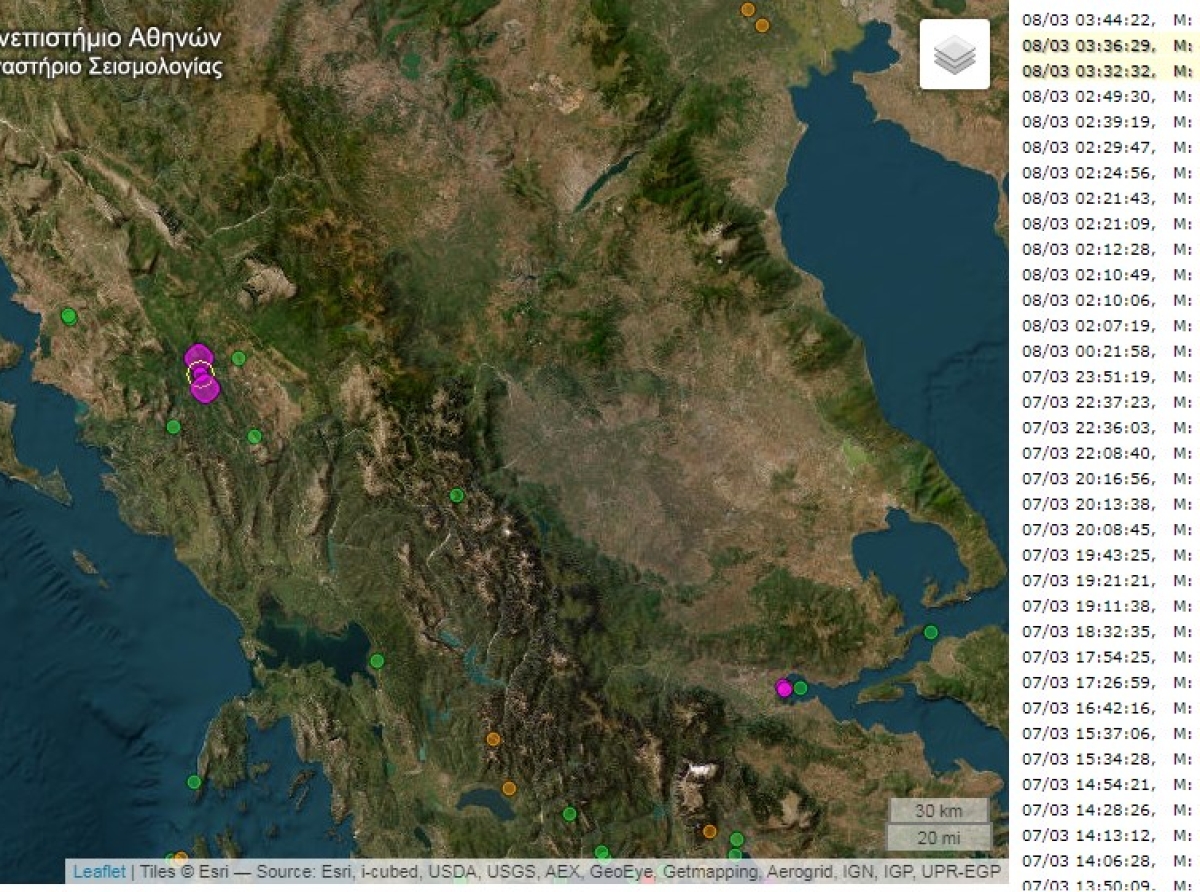
Task: Click green marker right of magenta cluster
Action: (x=238, y=358)
